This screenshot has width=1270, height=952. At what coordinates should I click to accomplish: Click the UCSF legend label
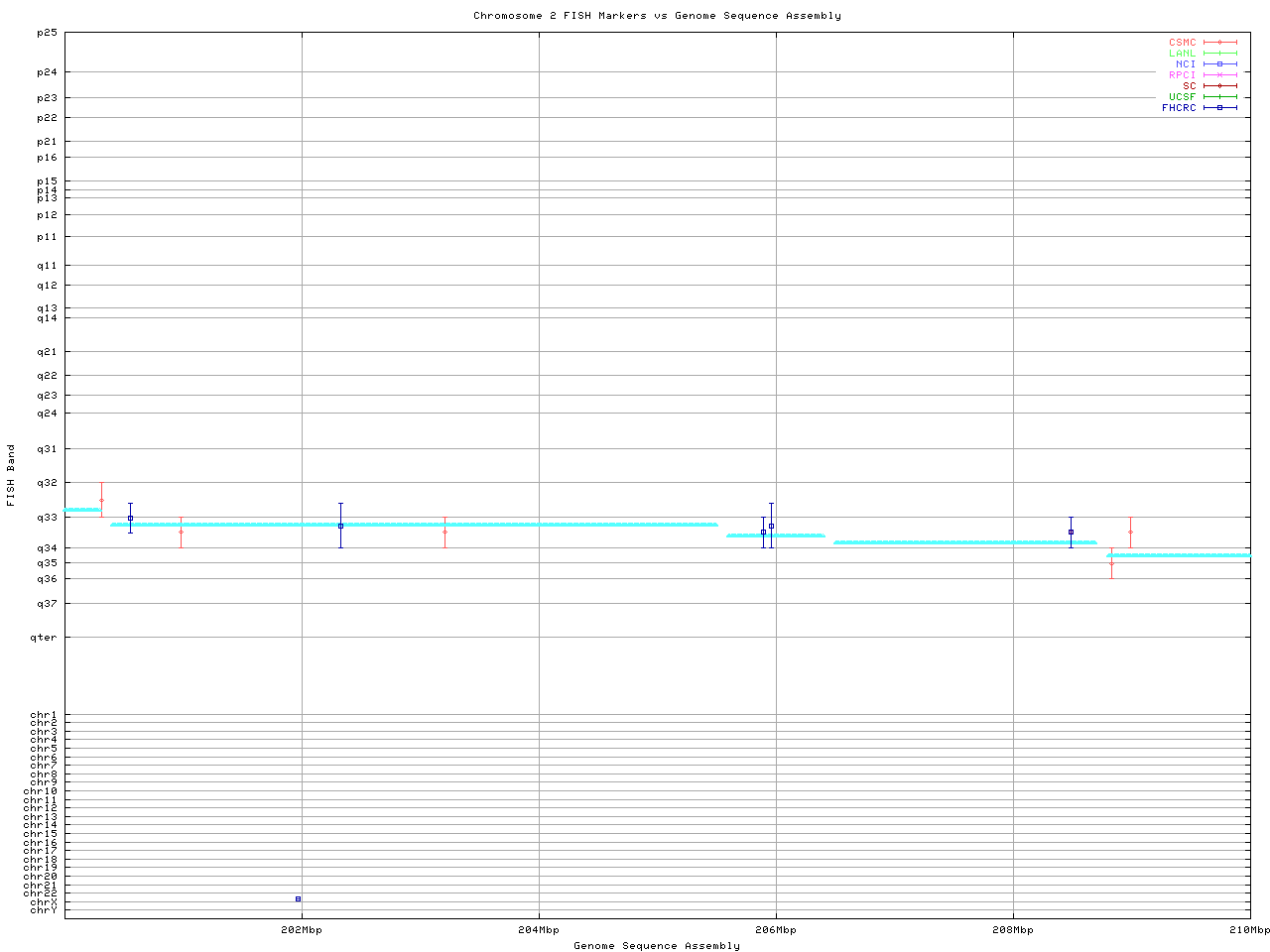tap(1182, 97)
